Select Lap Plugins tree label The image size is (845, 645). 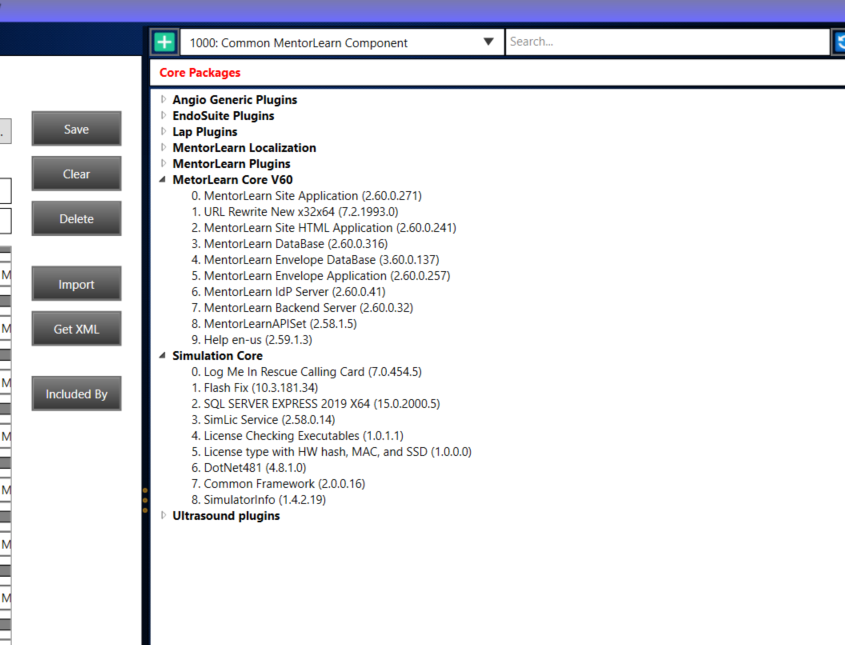coord(205,132)
